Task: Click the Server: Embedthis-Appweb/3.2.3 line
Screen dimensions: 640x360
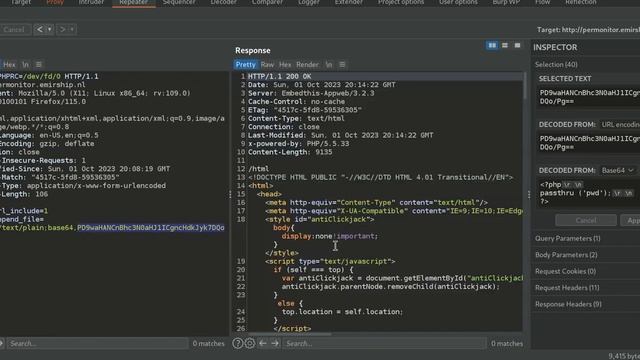Action: click(311, 93)
